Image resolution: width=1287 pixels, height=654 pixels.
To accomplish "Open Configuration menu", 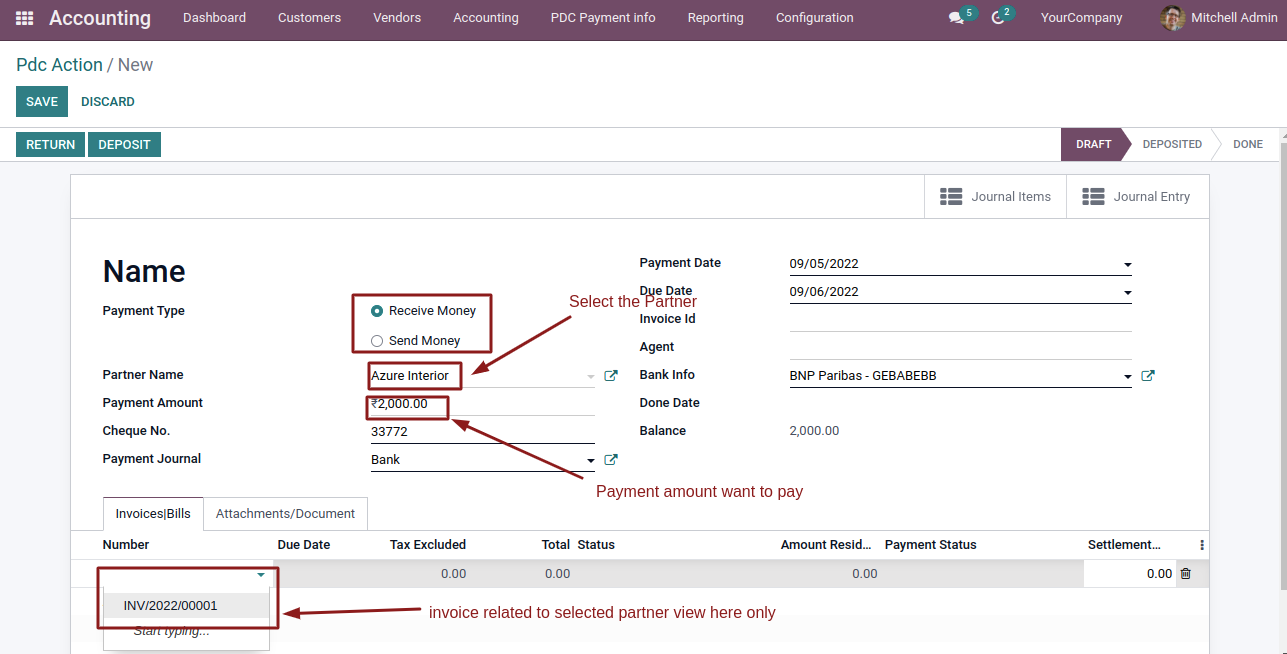I will (815, 18).
